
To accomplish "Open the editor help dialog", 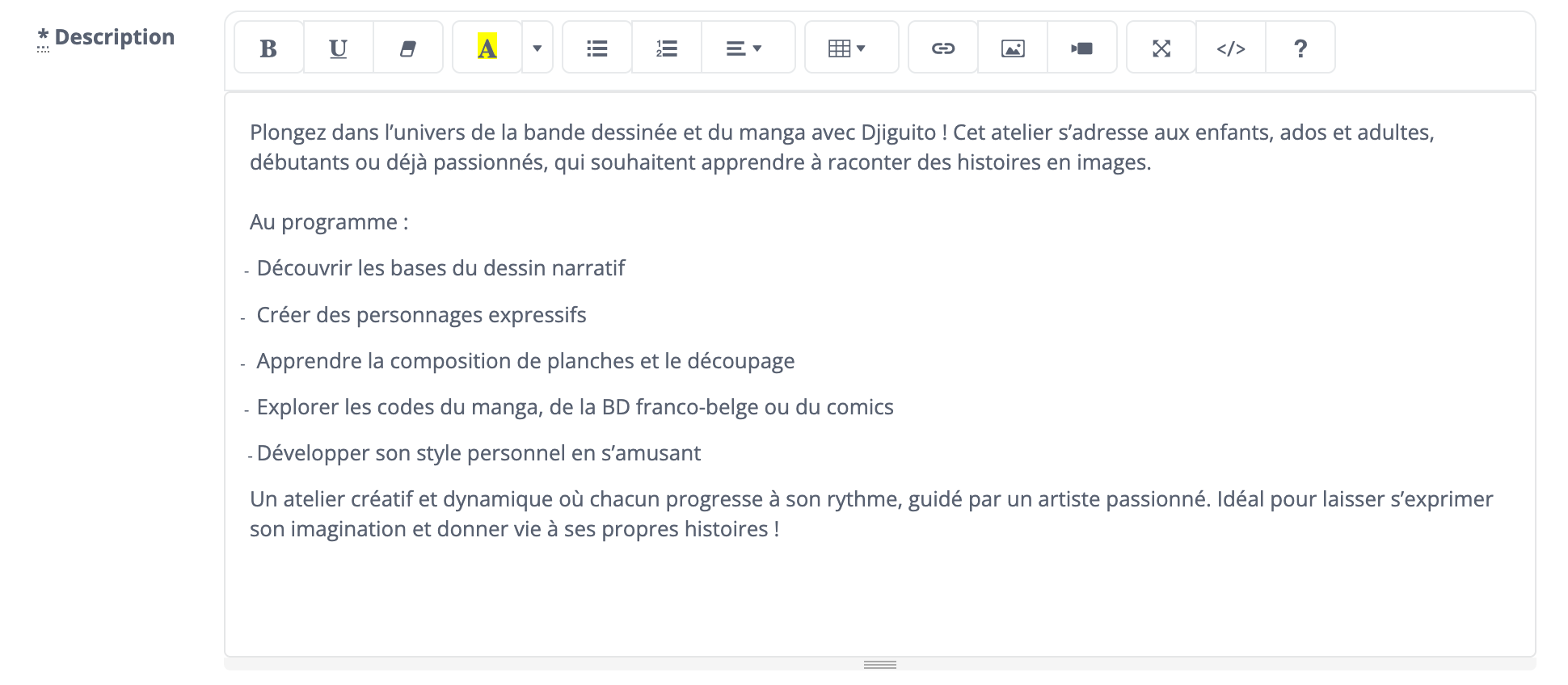I will 1300,48.
